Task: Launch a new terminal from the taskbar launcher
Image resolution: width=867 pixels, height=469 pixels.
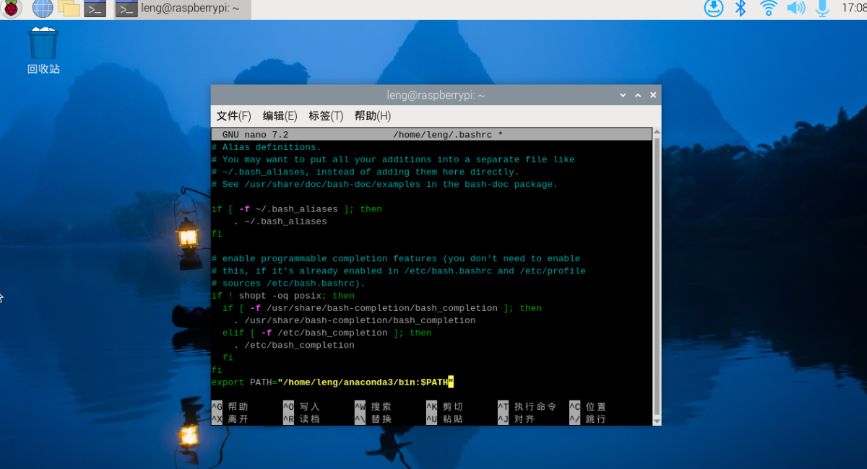Action: (x=95, y=9)
